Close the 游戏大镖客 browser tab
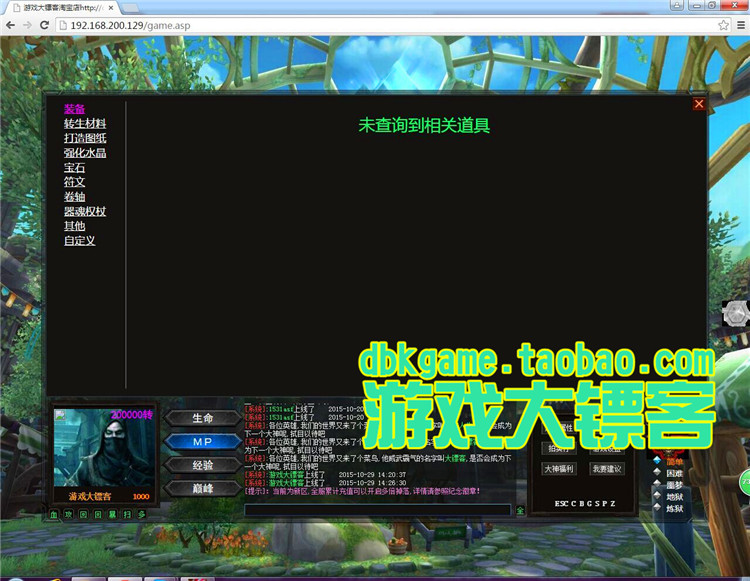 click(111, 8)
